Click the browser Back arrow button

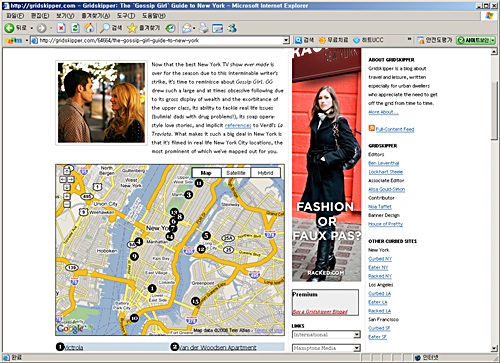9,28
